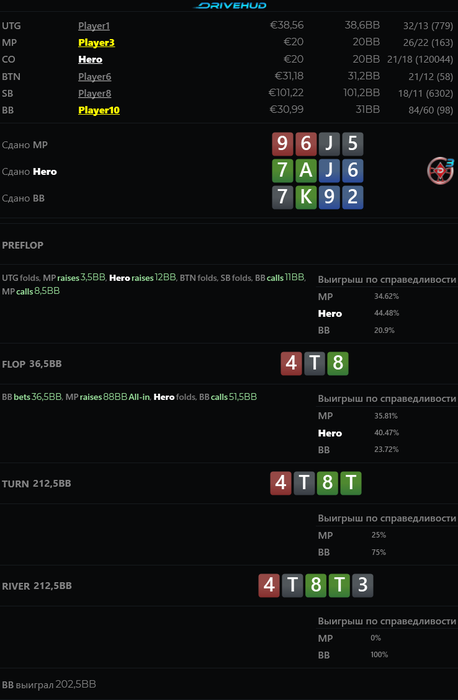Open the highlighted Player3 link

tap(96, 43)
